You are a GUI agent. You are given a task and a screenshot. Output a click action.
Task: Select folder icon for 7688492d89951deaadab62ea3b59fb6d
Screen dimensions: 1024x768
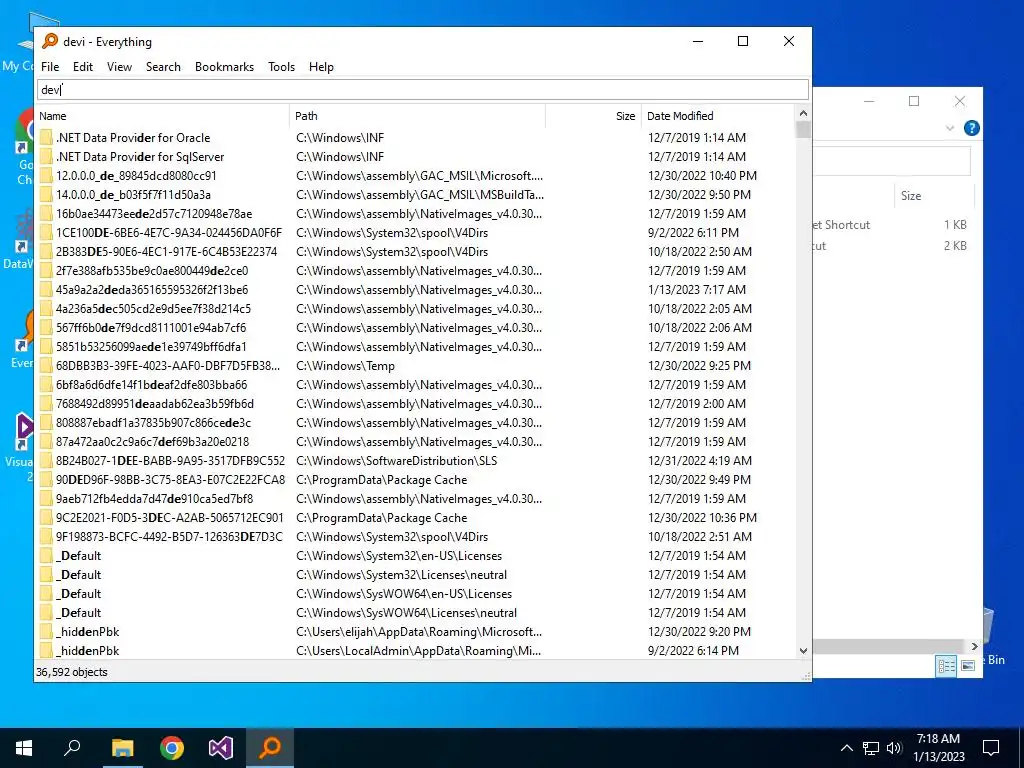pos(46,404)
